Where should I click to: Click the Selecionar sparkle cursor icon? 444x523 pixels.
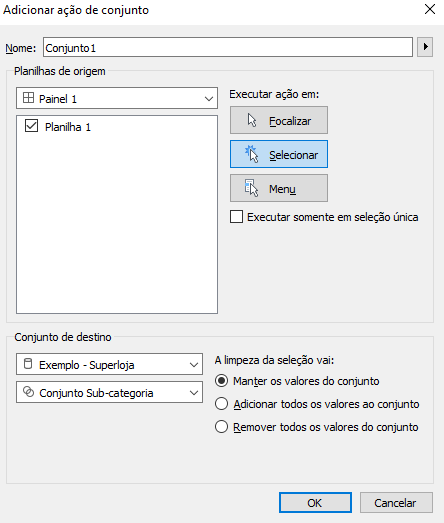(252, 154)
